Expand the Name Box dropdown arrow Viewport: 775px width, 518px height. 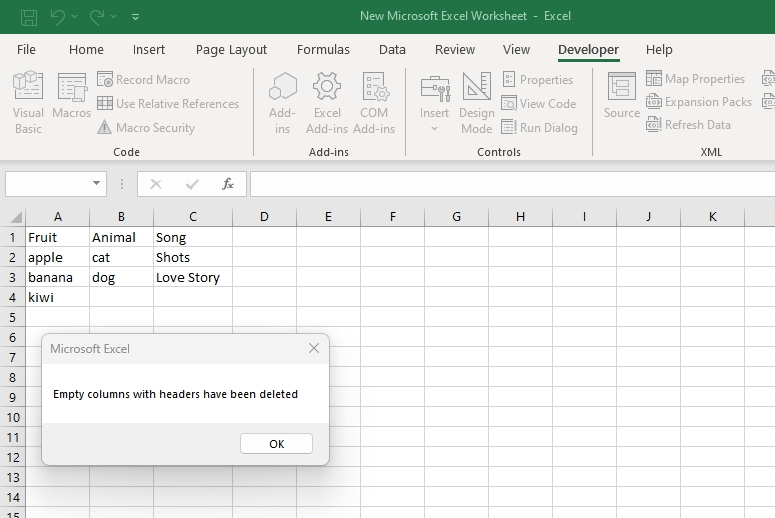[x=96, y=183]
